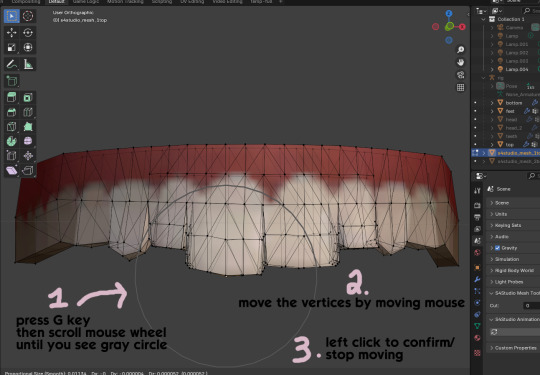Select the Move tool in the toolbar
540x375 pixels.
point(11,32)
